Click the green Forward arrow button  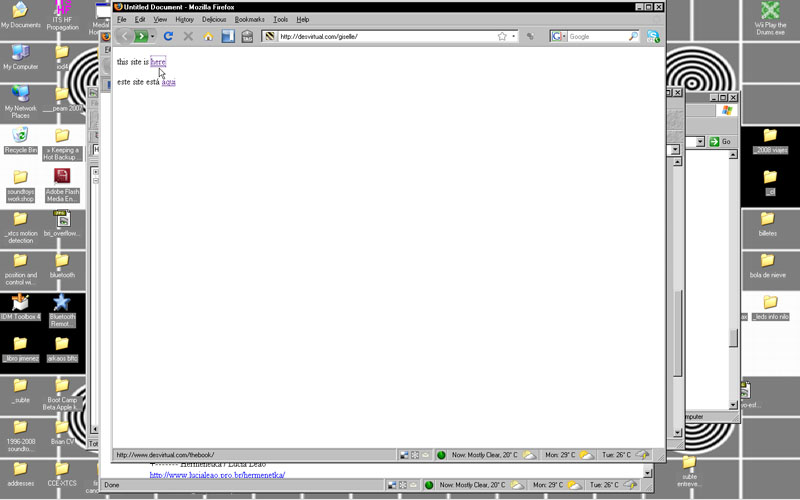tap(141, 36)
